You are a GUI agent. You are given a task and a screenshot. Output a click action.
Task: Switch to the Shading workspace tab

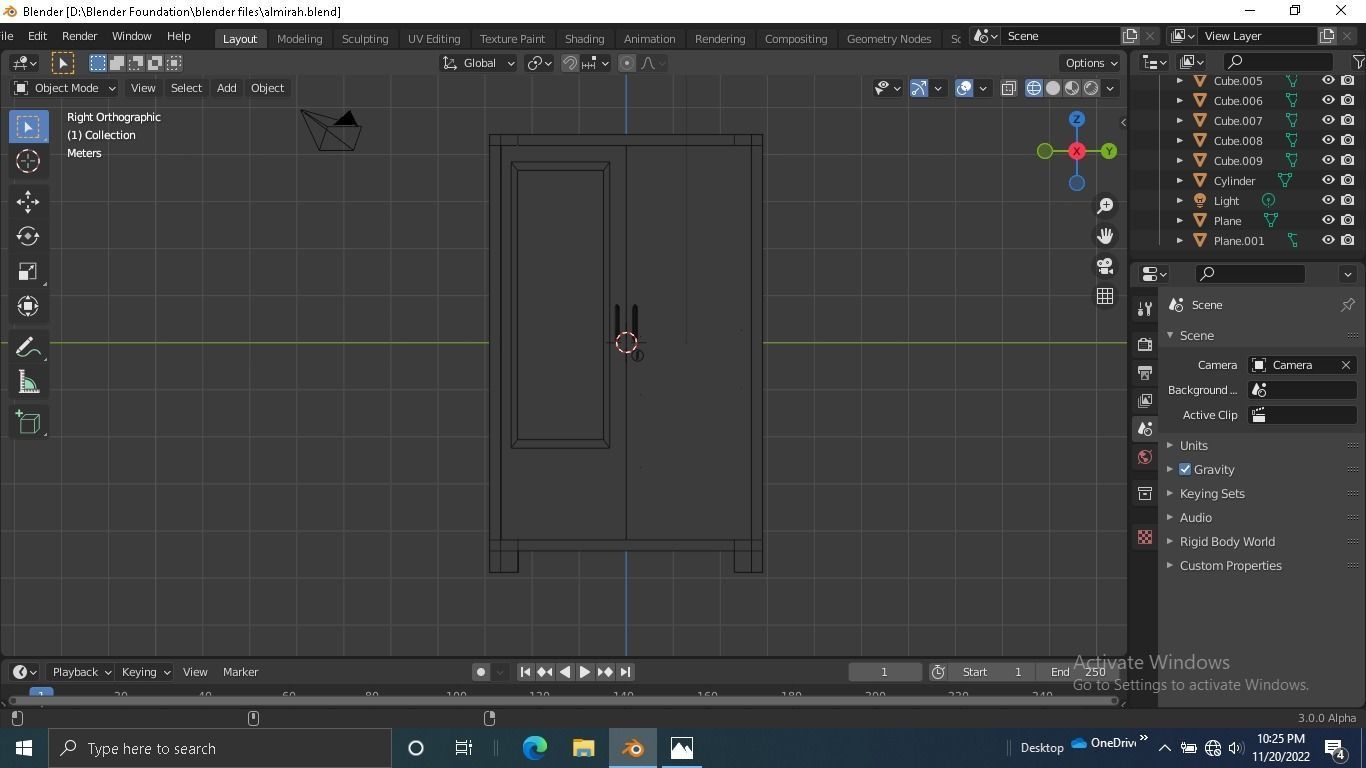pyautogui.click(x=584, y=39)
